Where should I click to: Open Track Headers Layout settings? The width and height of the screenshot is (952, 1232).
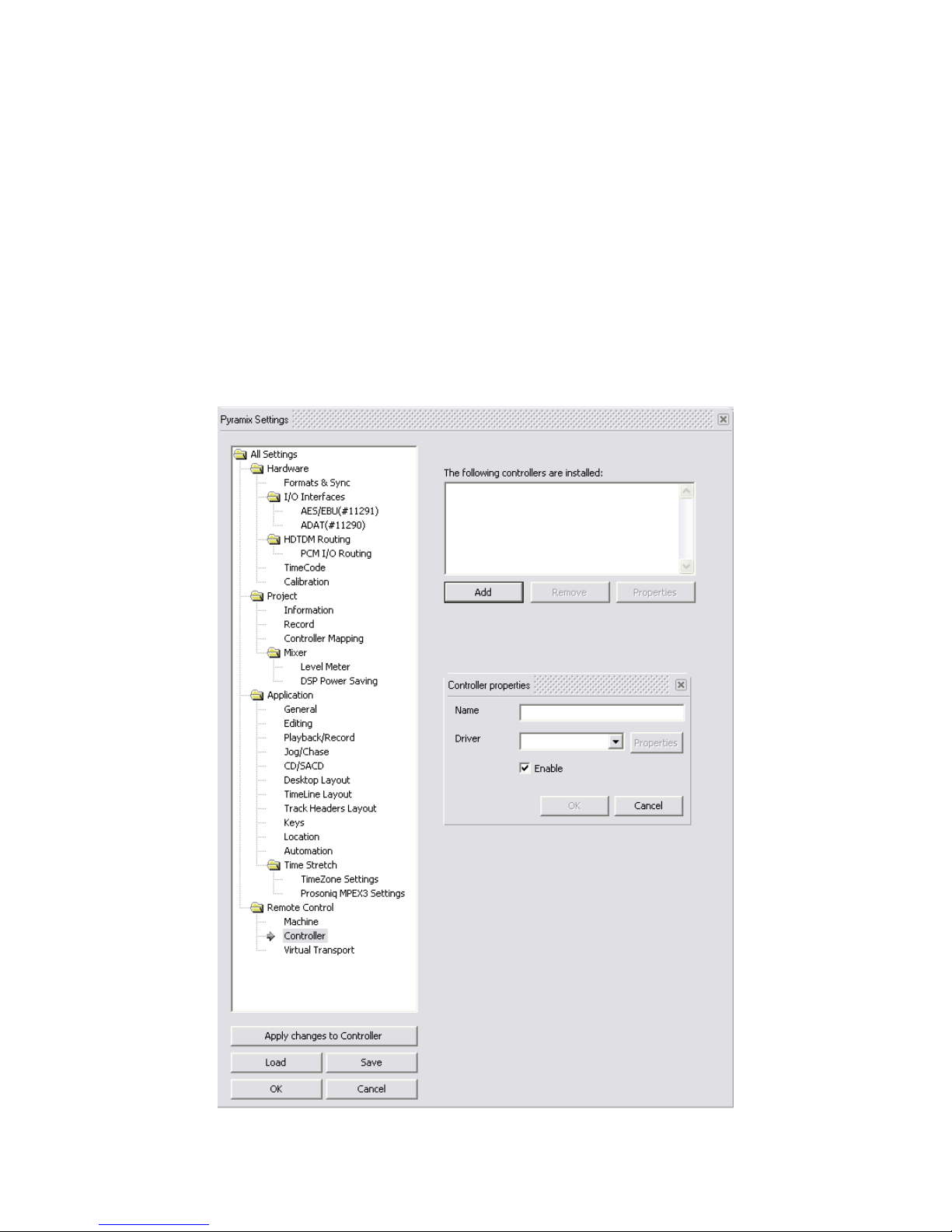[x=330, y=808]
